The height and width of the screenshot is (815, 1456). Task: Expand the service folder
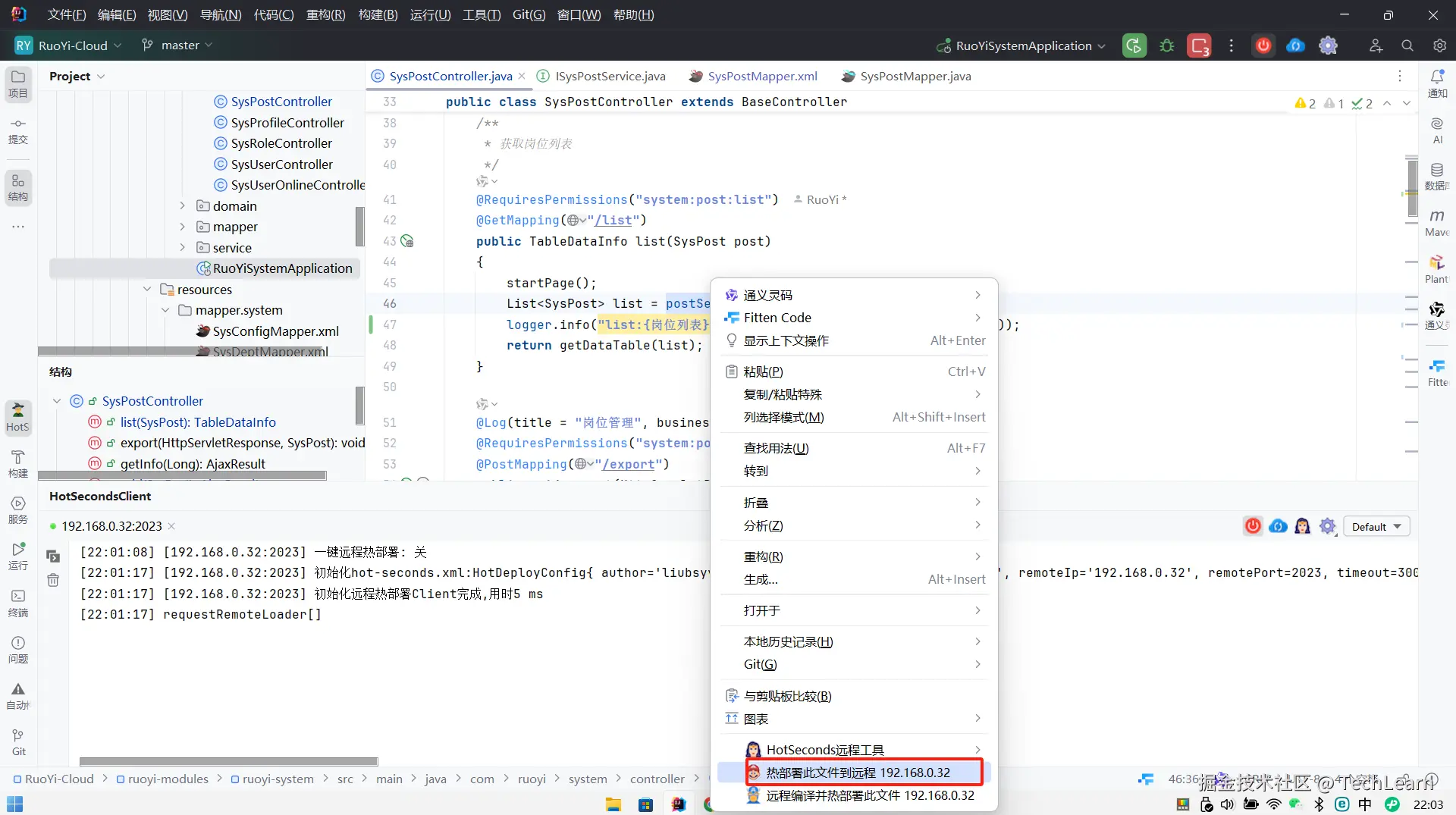click(x=182, y=248)
